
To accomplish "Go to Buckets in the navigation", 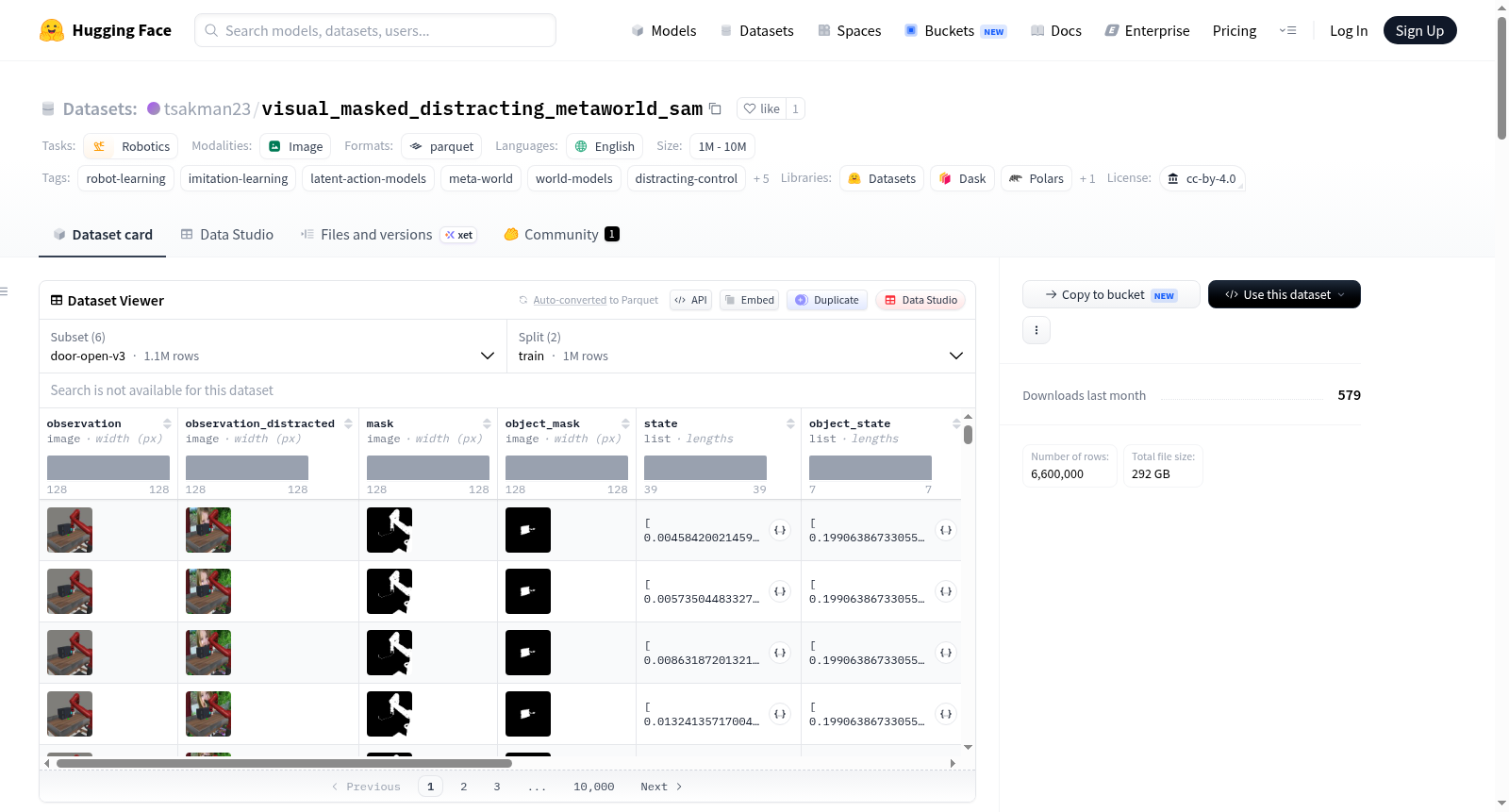I will click(x=955, y=31).
